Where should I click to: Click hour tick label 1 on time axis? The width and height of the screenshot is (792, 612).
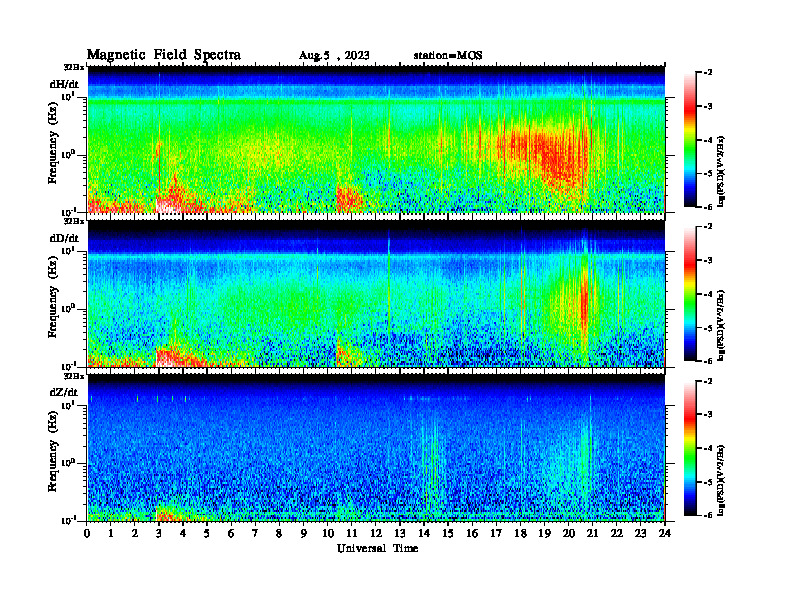111,533
